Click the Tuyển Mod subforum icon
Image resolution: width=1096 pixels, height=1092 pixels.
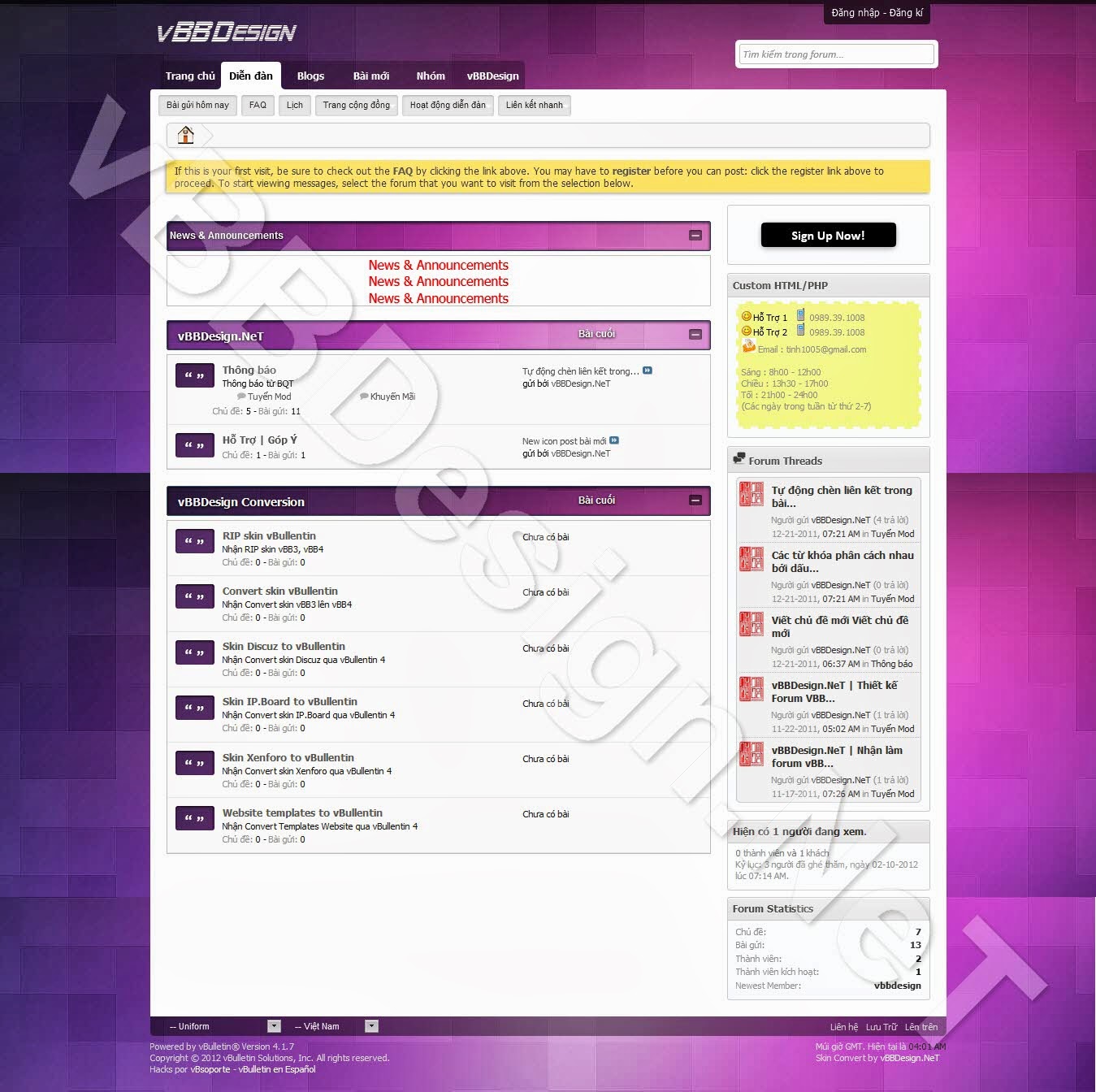241,396
